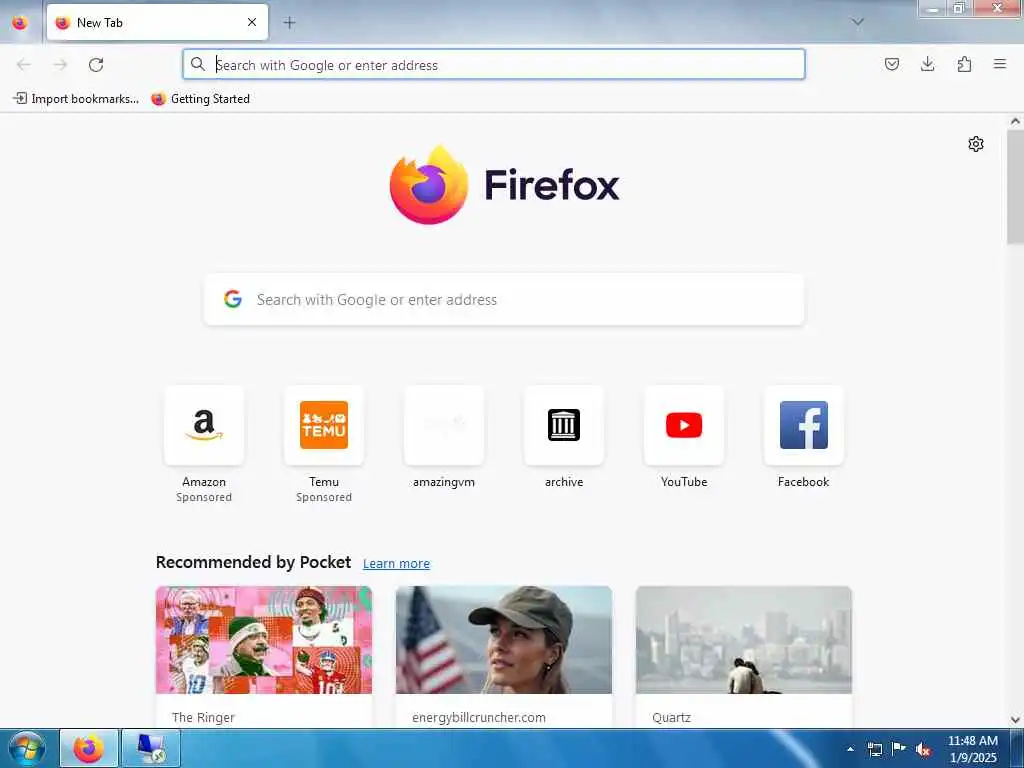Close the New Tab tab
Viewport: 1024px width, 768px height.
pos(251,22)
